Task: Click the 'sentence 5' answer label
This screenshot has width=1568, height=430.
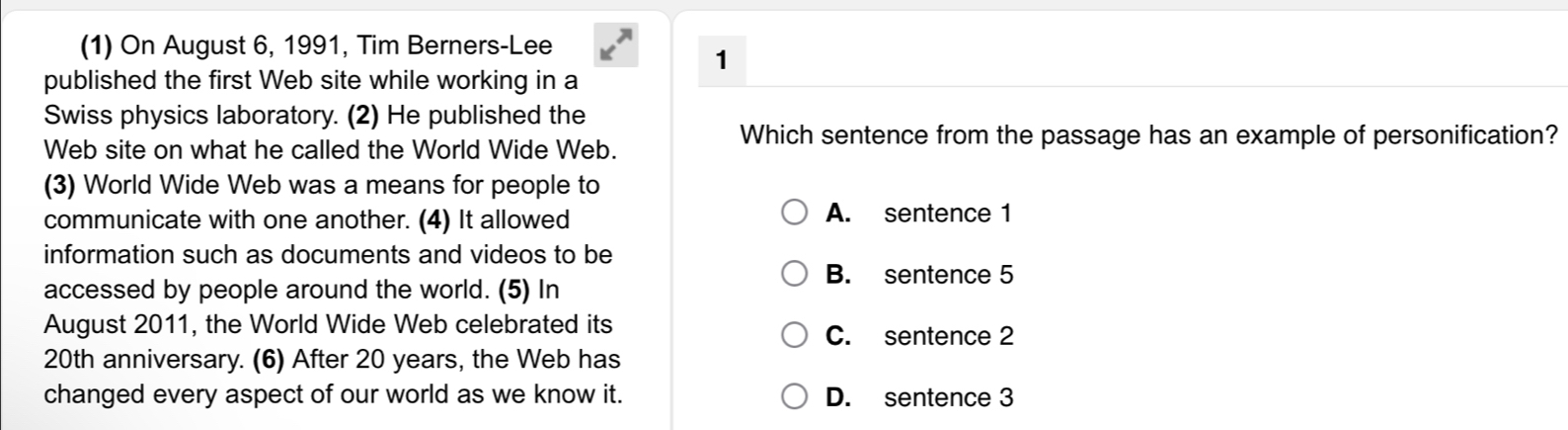Action: [x=949, y=275]
